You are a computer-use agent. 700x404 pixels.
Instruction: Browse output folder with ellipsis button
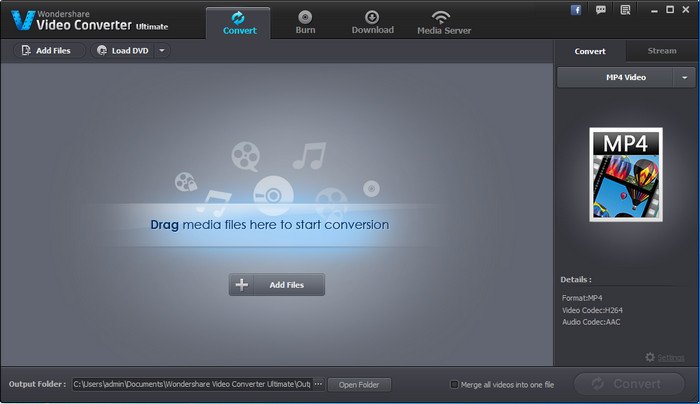[318, 384]
